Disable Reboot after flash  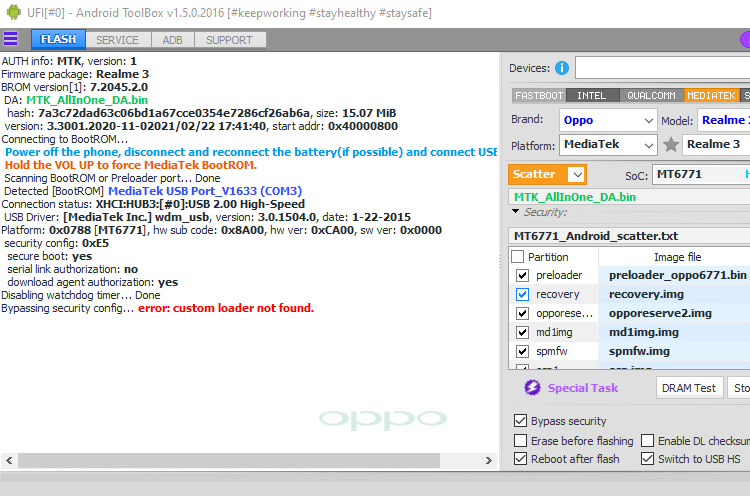[520, 459]
